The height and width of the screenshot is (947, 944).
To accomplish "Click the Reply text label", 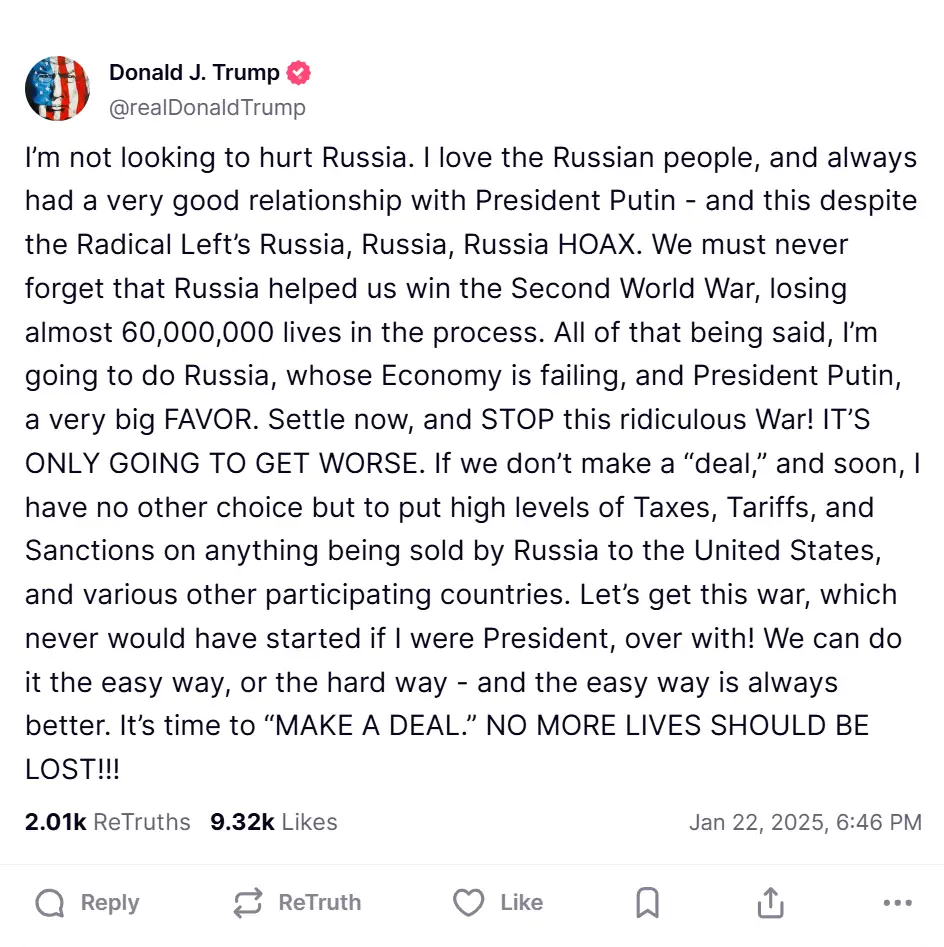I will point(110,902).
